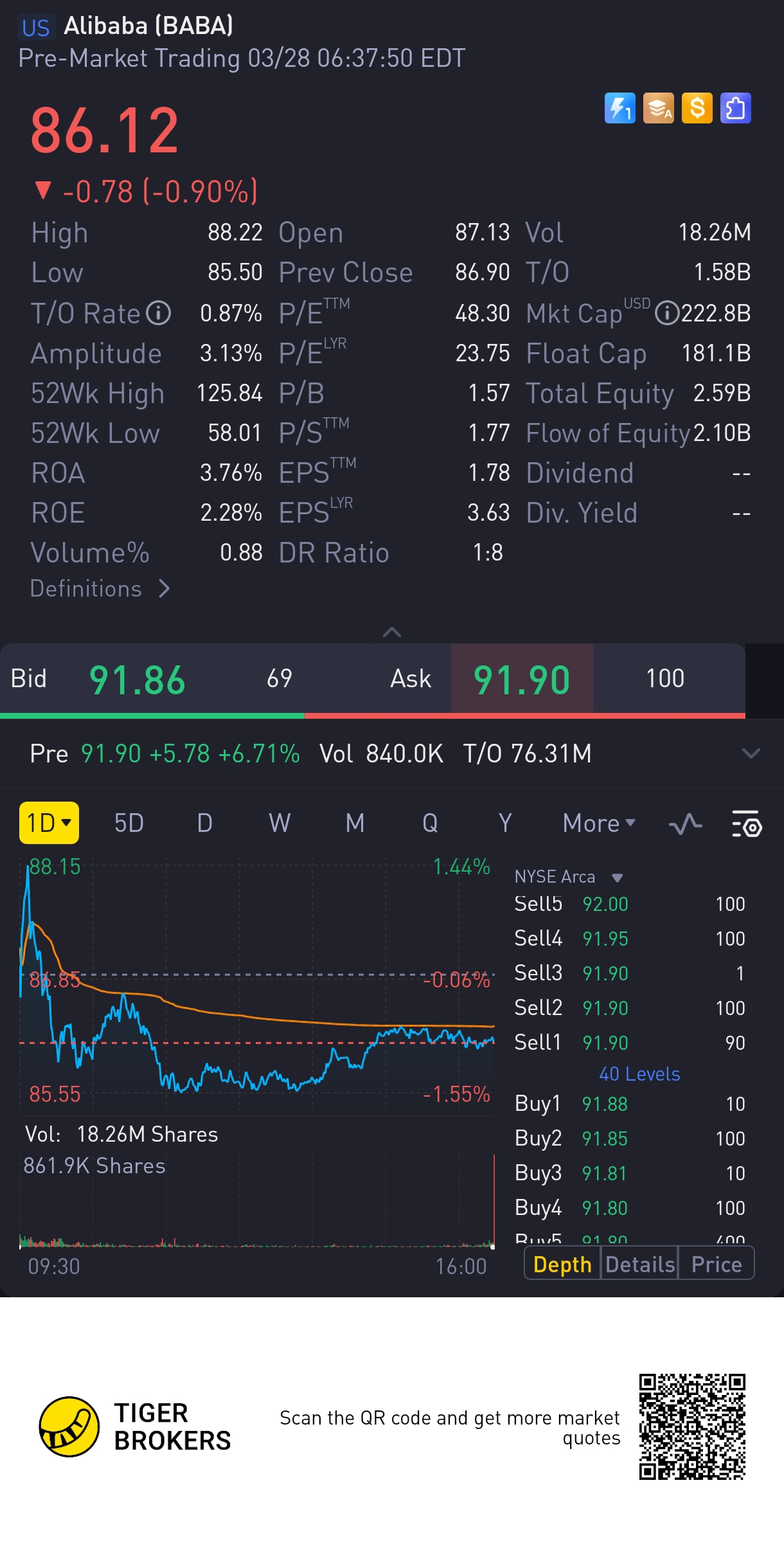Switch to the Details tab
This screenshot has height=1557, width=784.
point(640,1264)
